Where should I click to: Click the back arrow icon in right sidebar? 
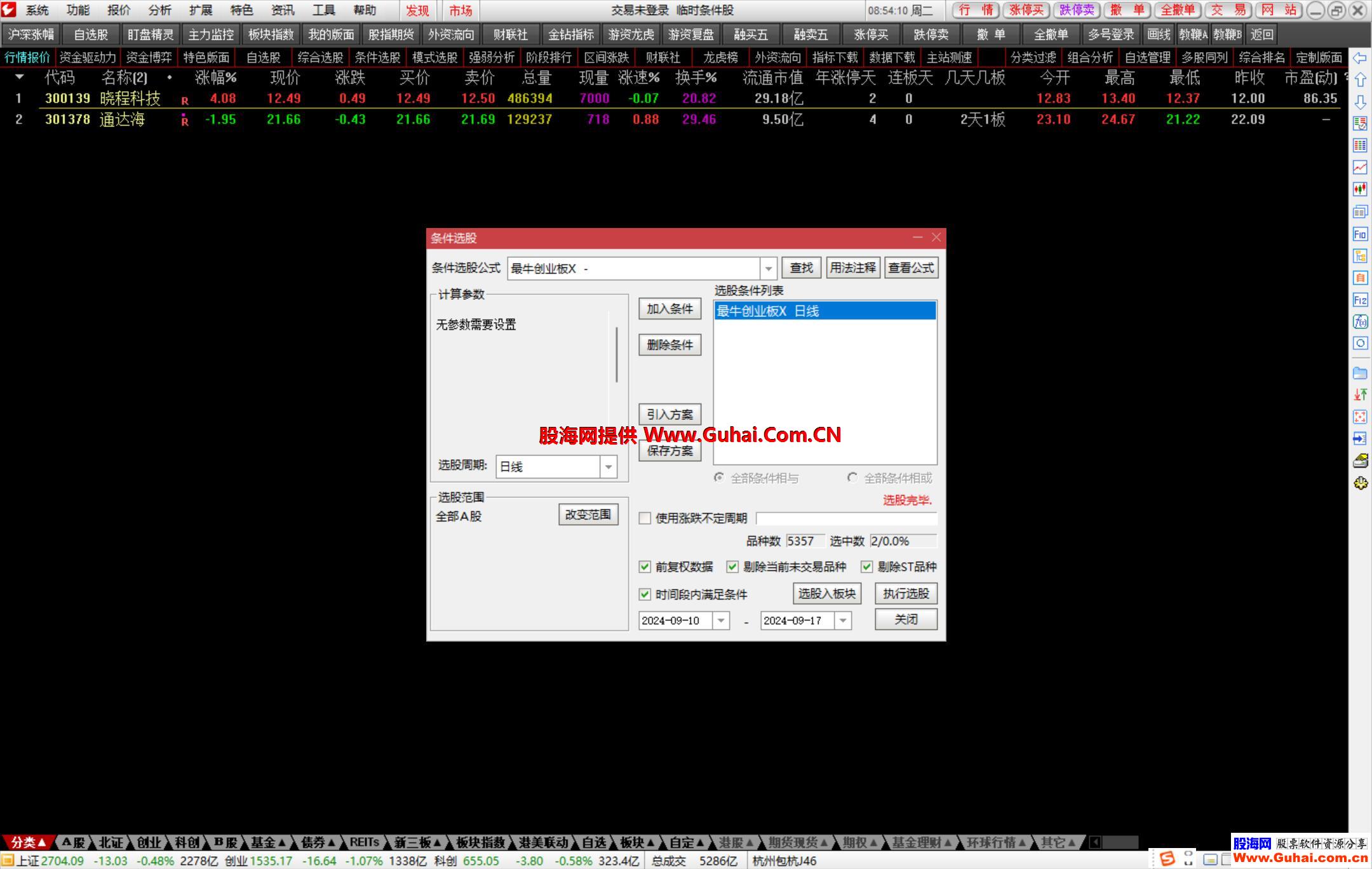tap(1360, 58)
